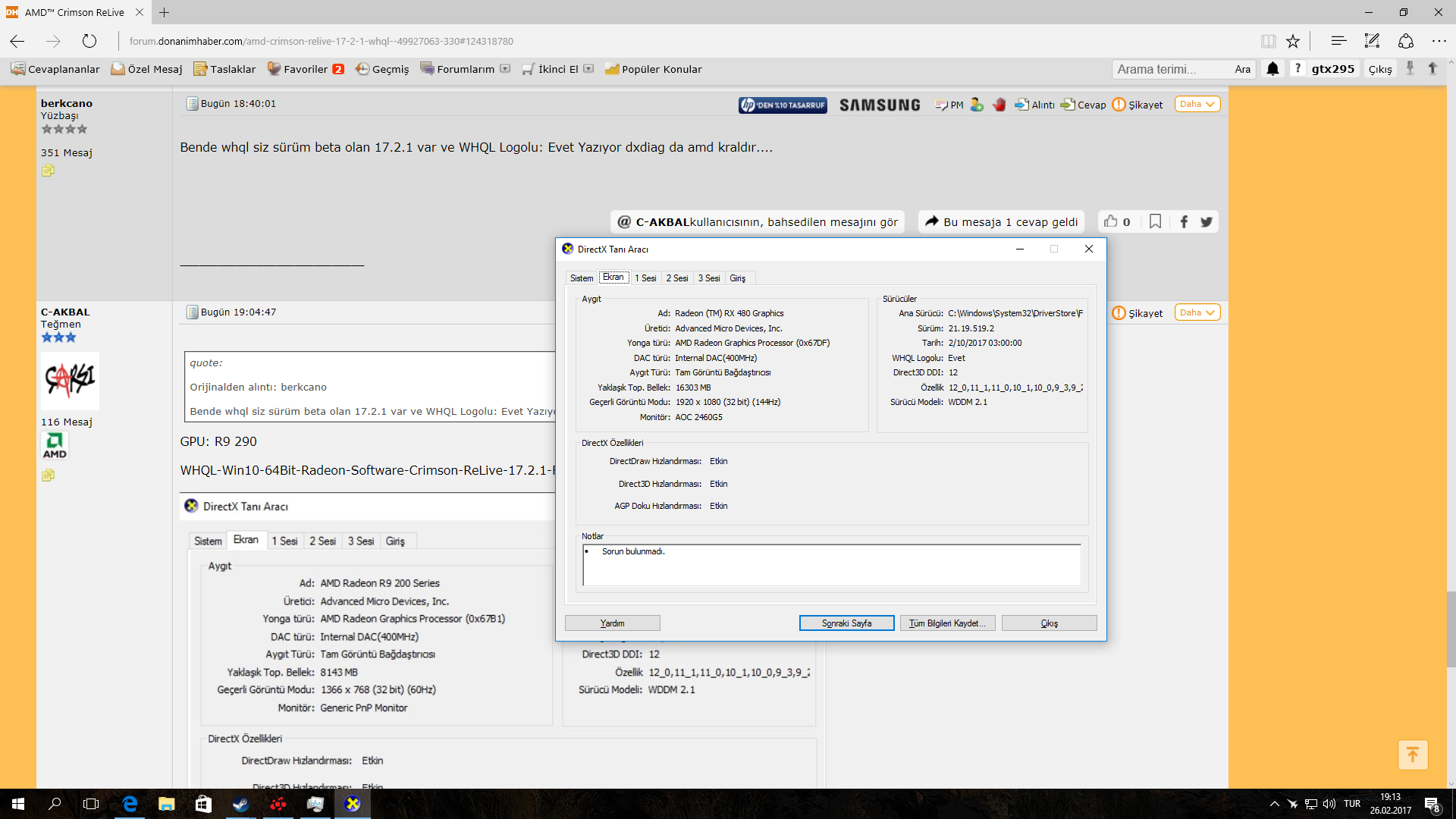Click the orange scroll-to-top button
1456x819 pixels.
click(1412, 755)
